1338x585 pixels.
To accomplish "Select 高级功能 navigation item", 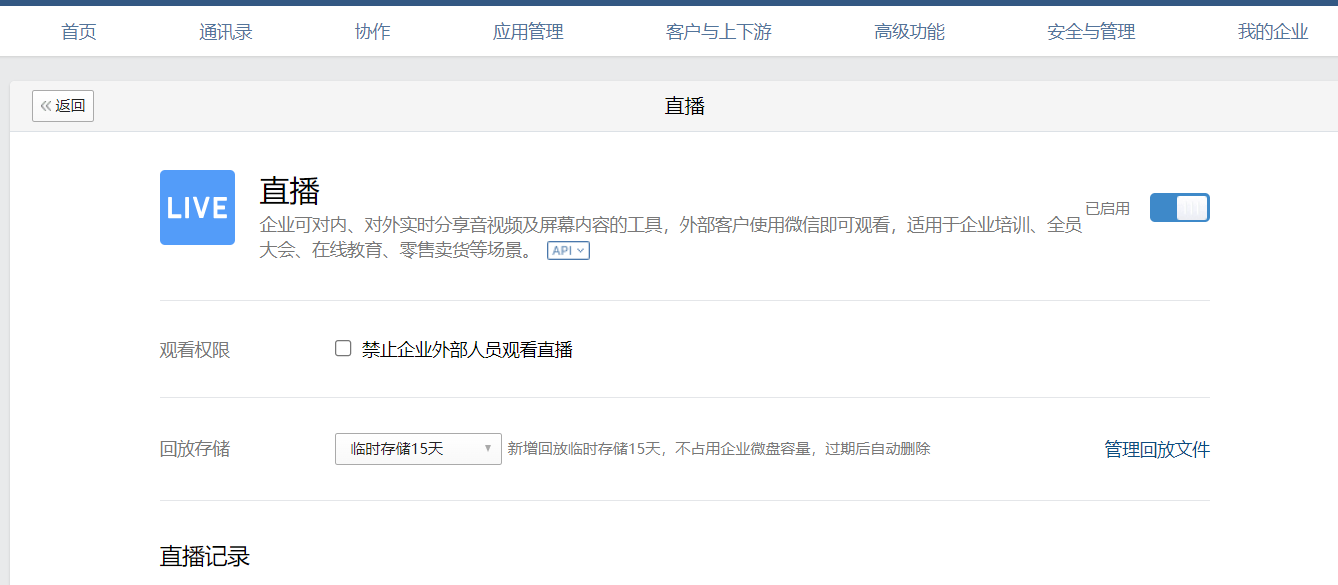I will tap(909, 32).
